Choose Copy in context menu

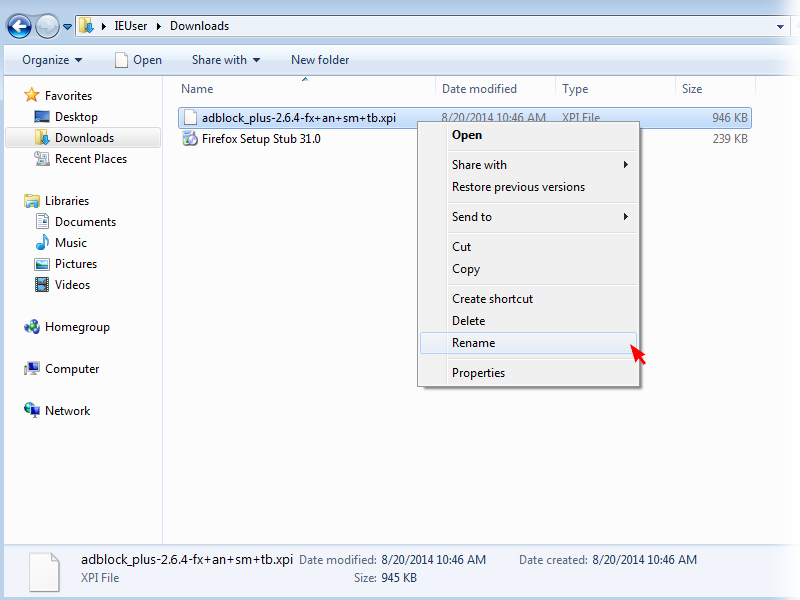[x=528, y=269]
